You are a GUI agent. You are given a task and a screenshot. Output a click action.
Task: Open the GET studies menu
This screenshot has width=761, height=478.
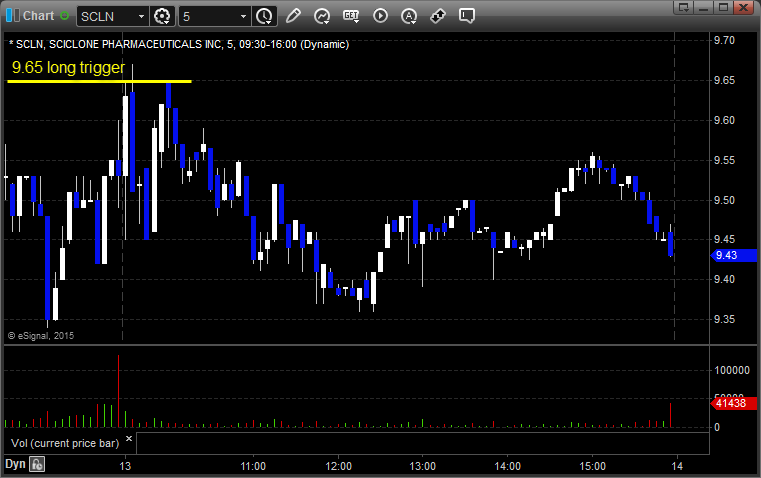click(351, 16)
